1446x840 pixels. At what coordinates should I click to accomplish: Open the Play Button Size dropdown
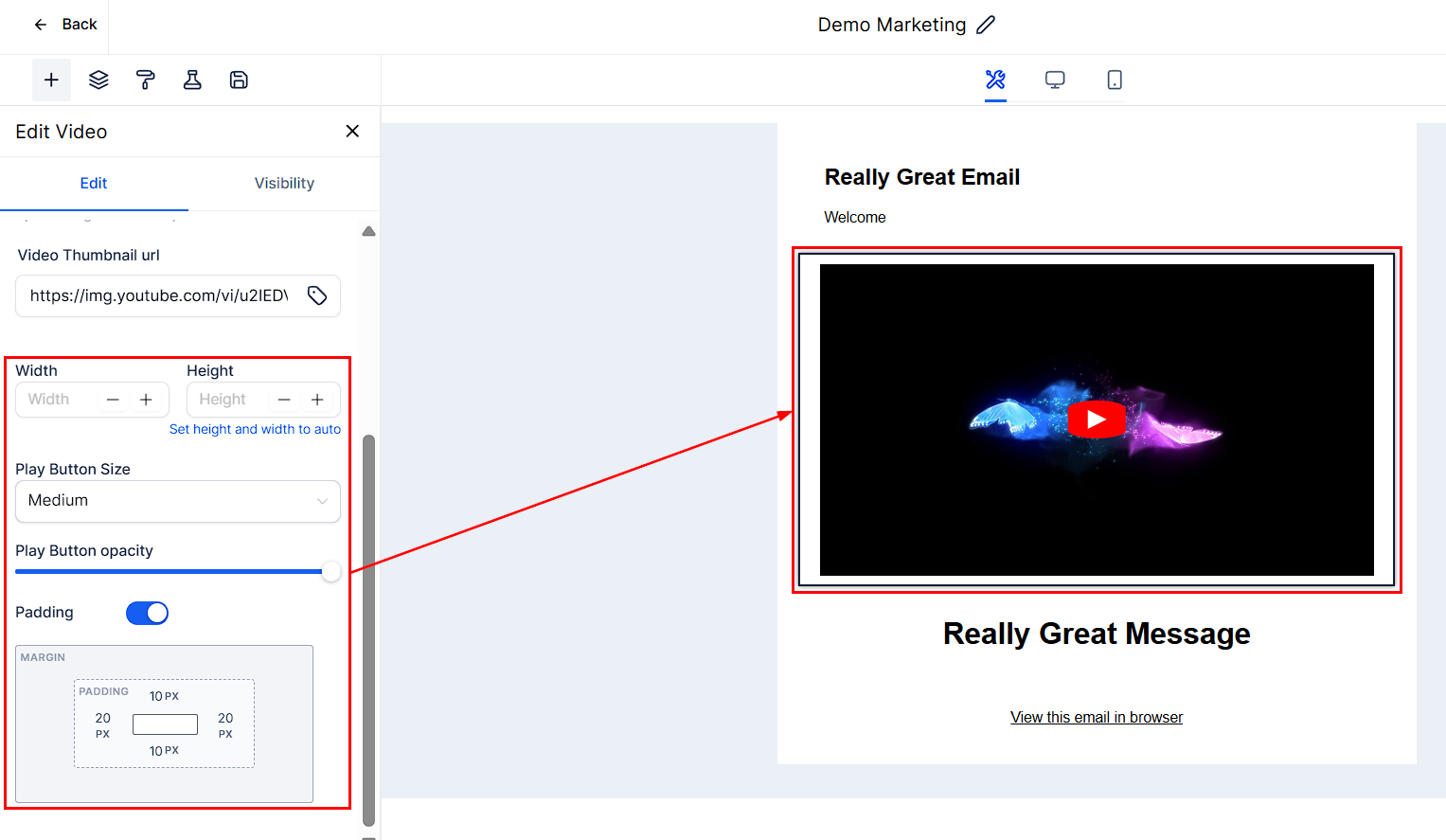178,501
